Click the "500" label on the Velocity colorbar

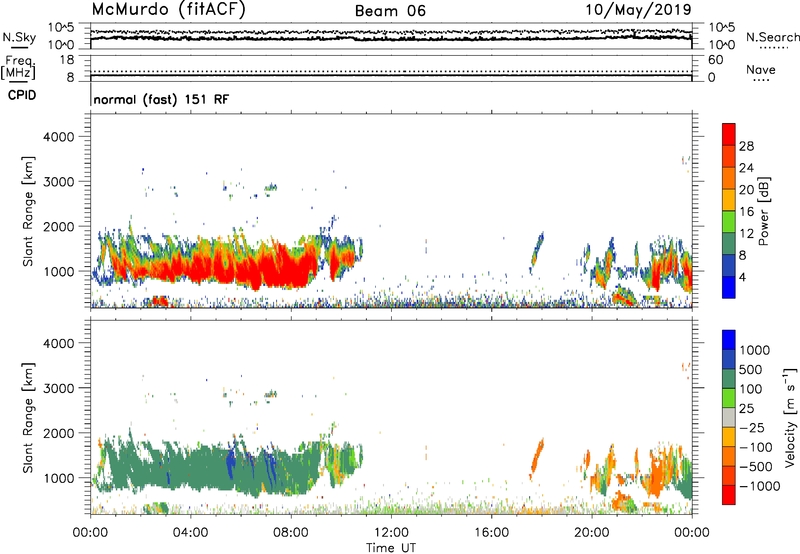pyautogui.click(x=753, y=370)
